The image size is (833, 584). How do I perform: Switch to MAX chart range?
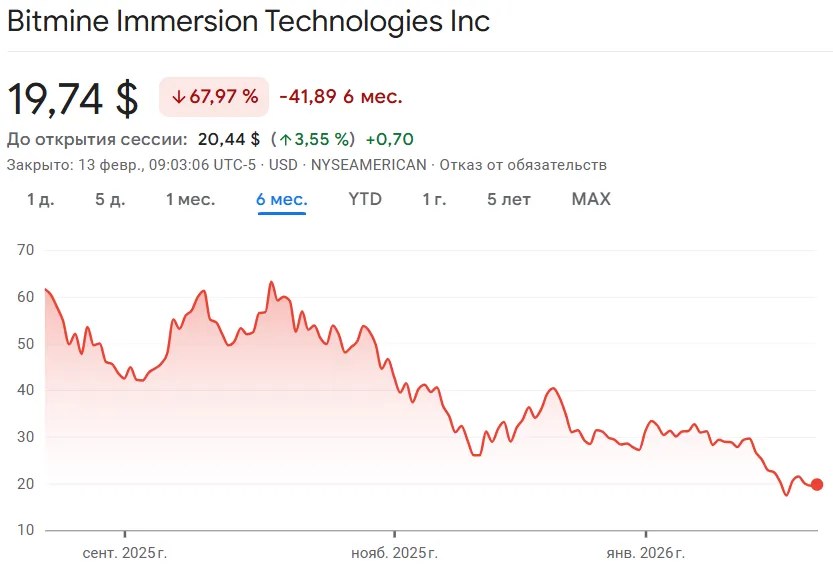tap(591, 199)
